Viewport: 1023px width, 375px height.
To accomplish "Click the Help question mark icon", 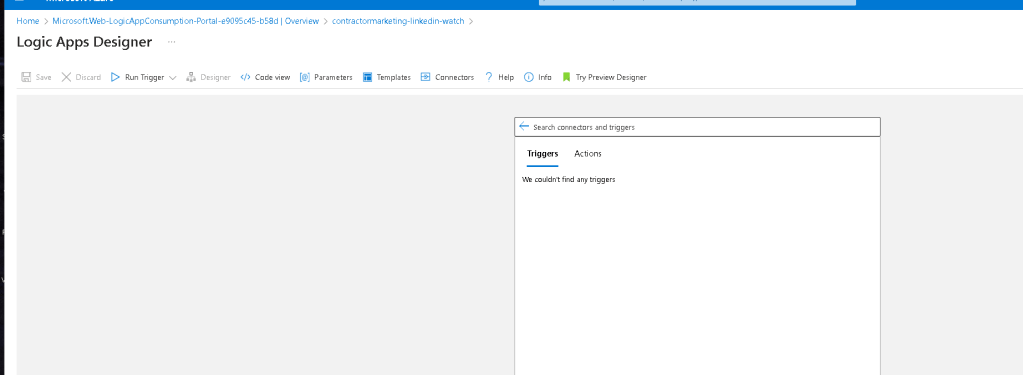I will [488, 77].
